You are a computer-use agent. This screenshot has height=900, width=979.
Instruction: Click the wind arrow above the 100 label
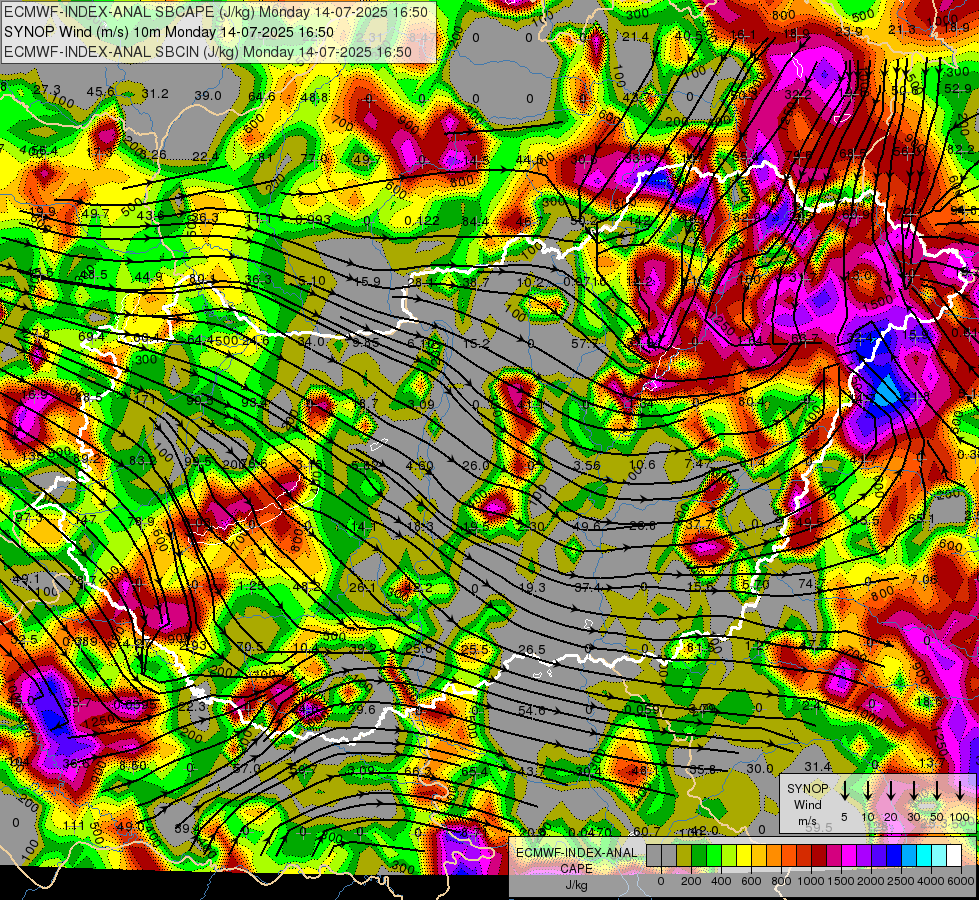pyautogui.click(x=960, y=790)
